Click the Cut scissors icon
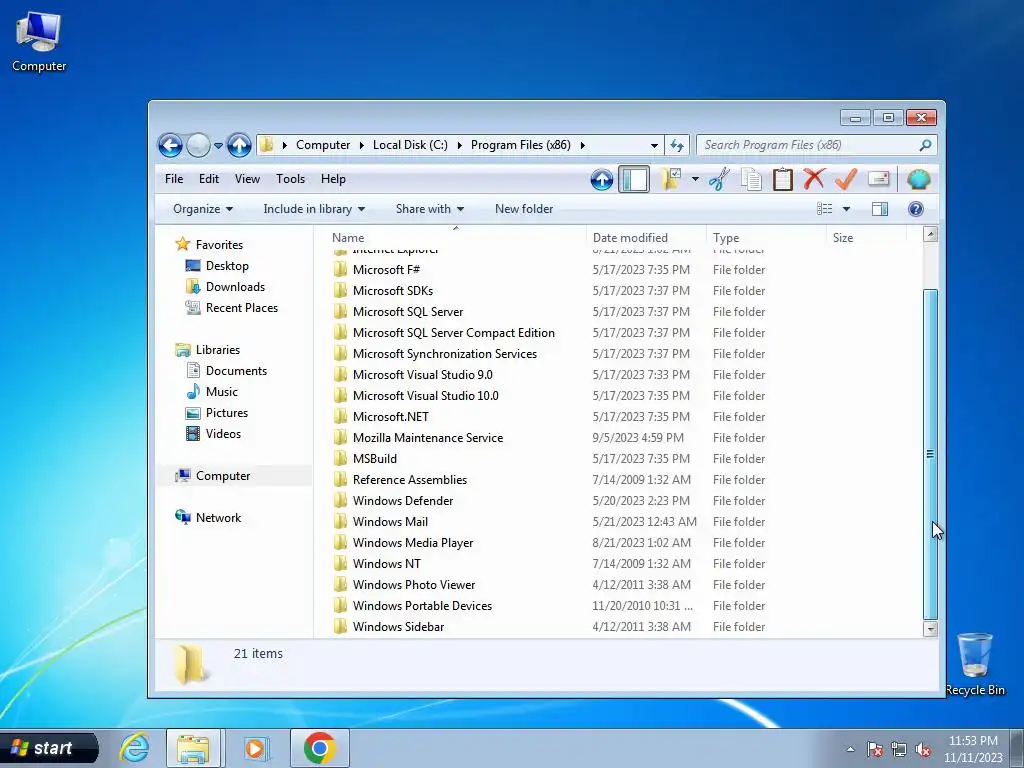 click(x=719, y=179)
